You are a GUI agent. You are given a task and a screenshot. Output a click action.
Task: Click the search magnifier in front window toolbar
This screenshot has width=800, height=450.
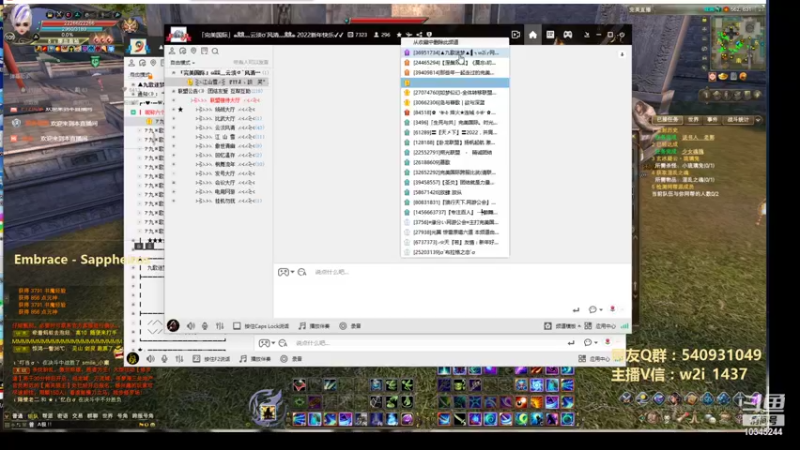[x=215, y=51]
